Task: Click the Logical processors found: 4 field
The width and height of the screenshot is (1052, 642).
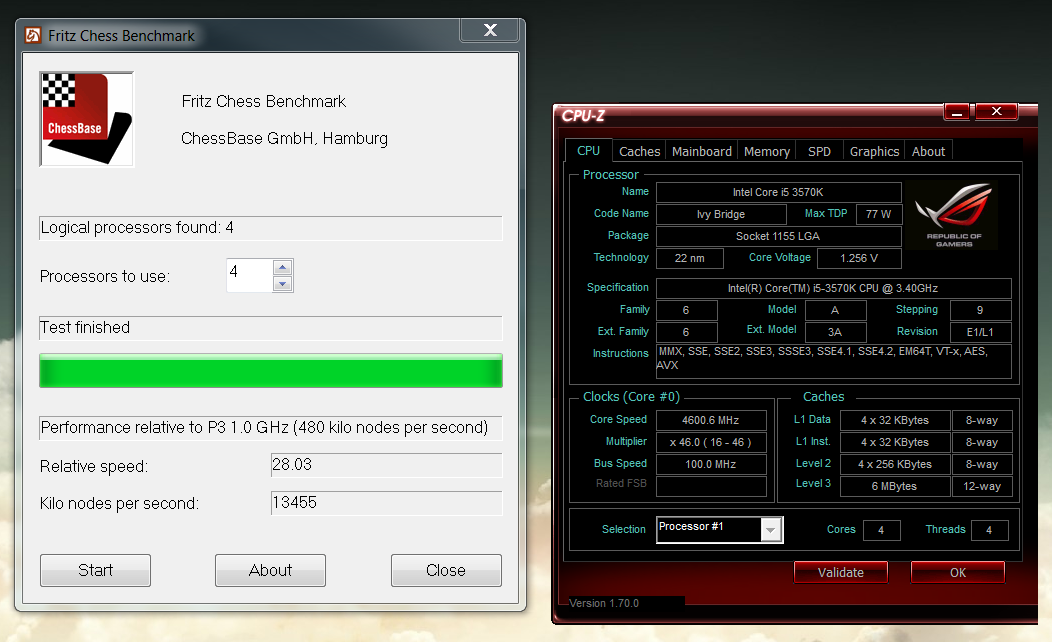Action: point(270,228)
